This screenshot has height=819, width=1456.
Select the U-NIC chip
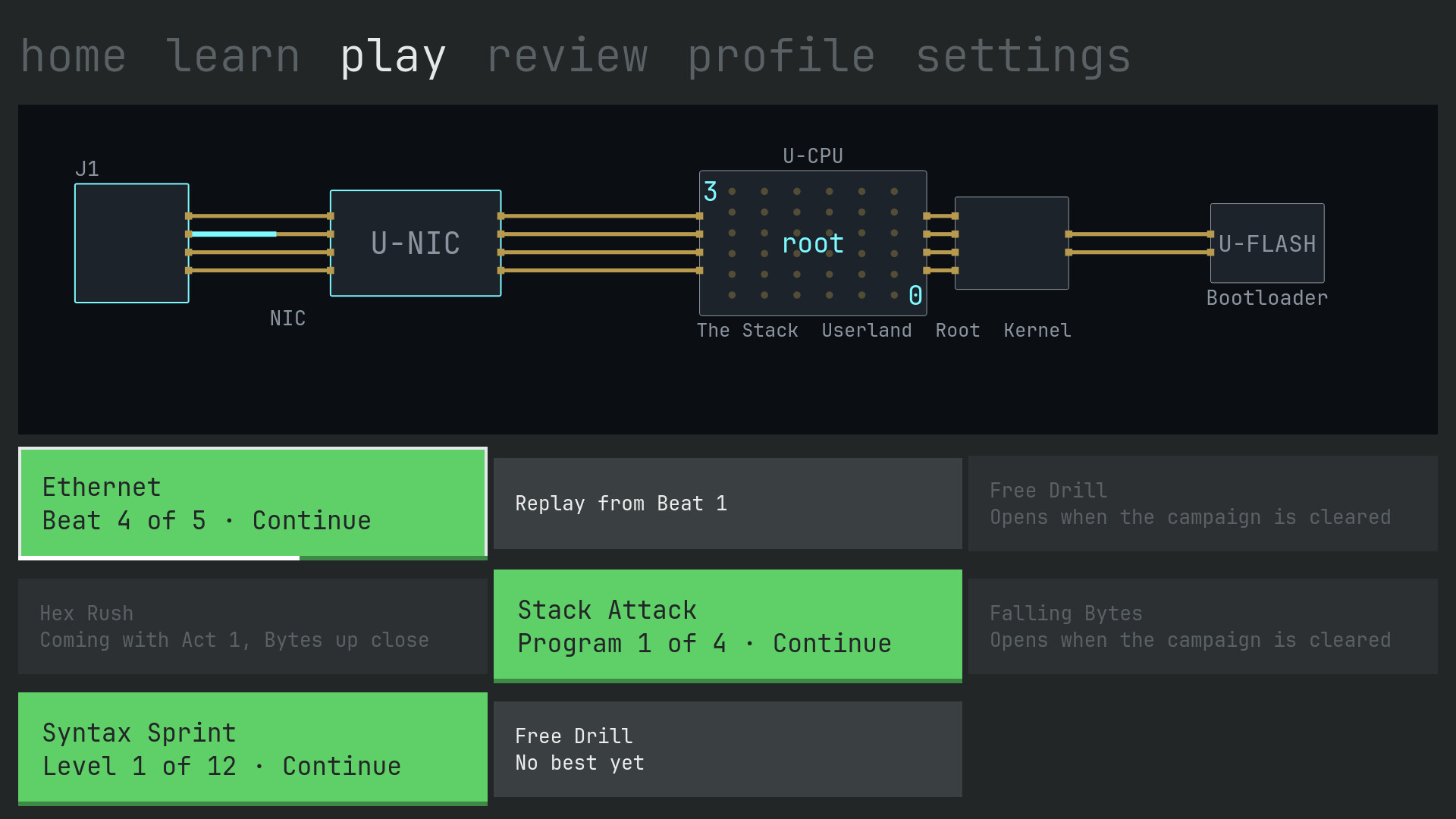point(416,243)
